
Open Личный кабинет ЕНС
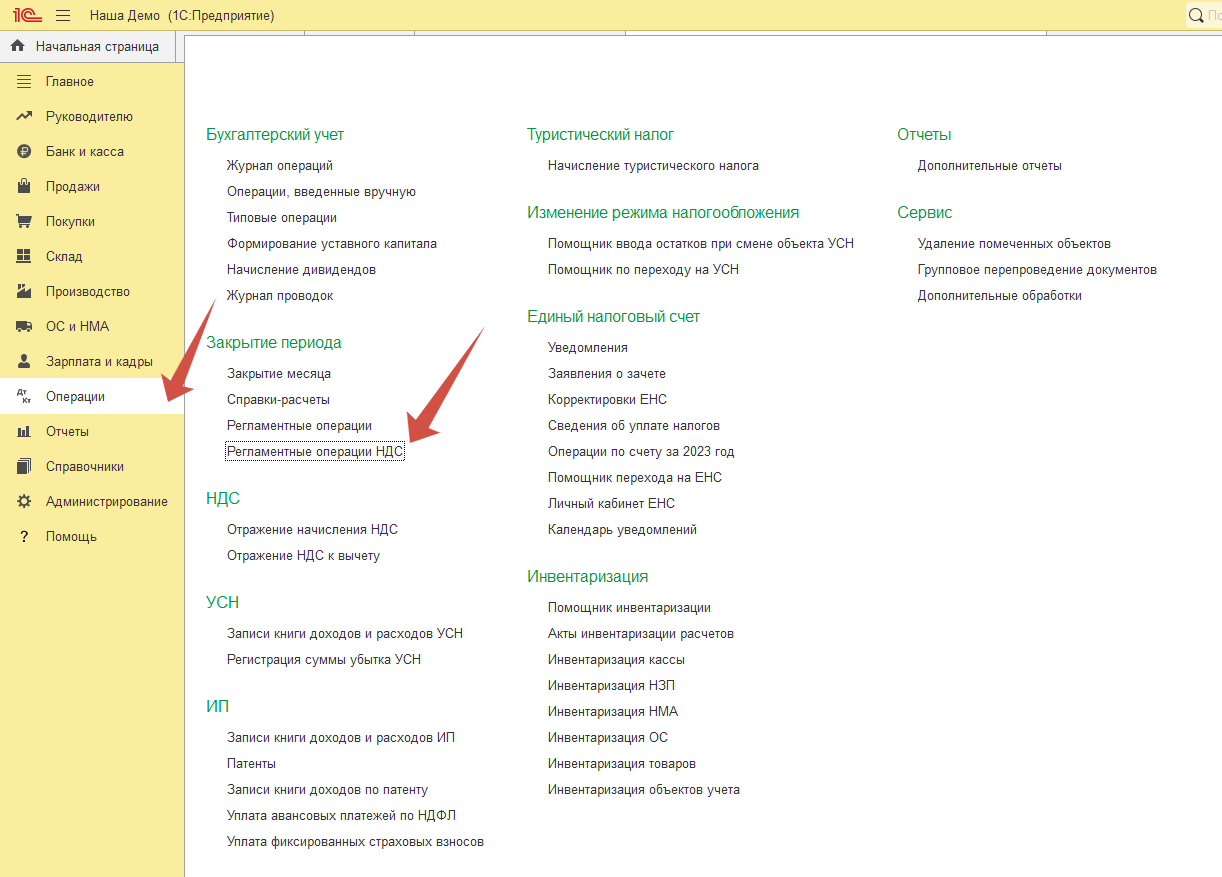click(611, 504)
